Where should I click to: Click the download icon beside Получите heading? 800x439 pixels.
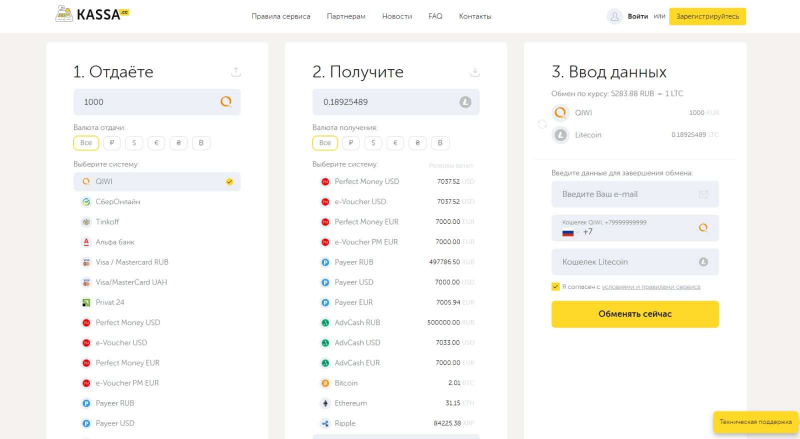[x=474, y=72]
